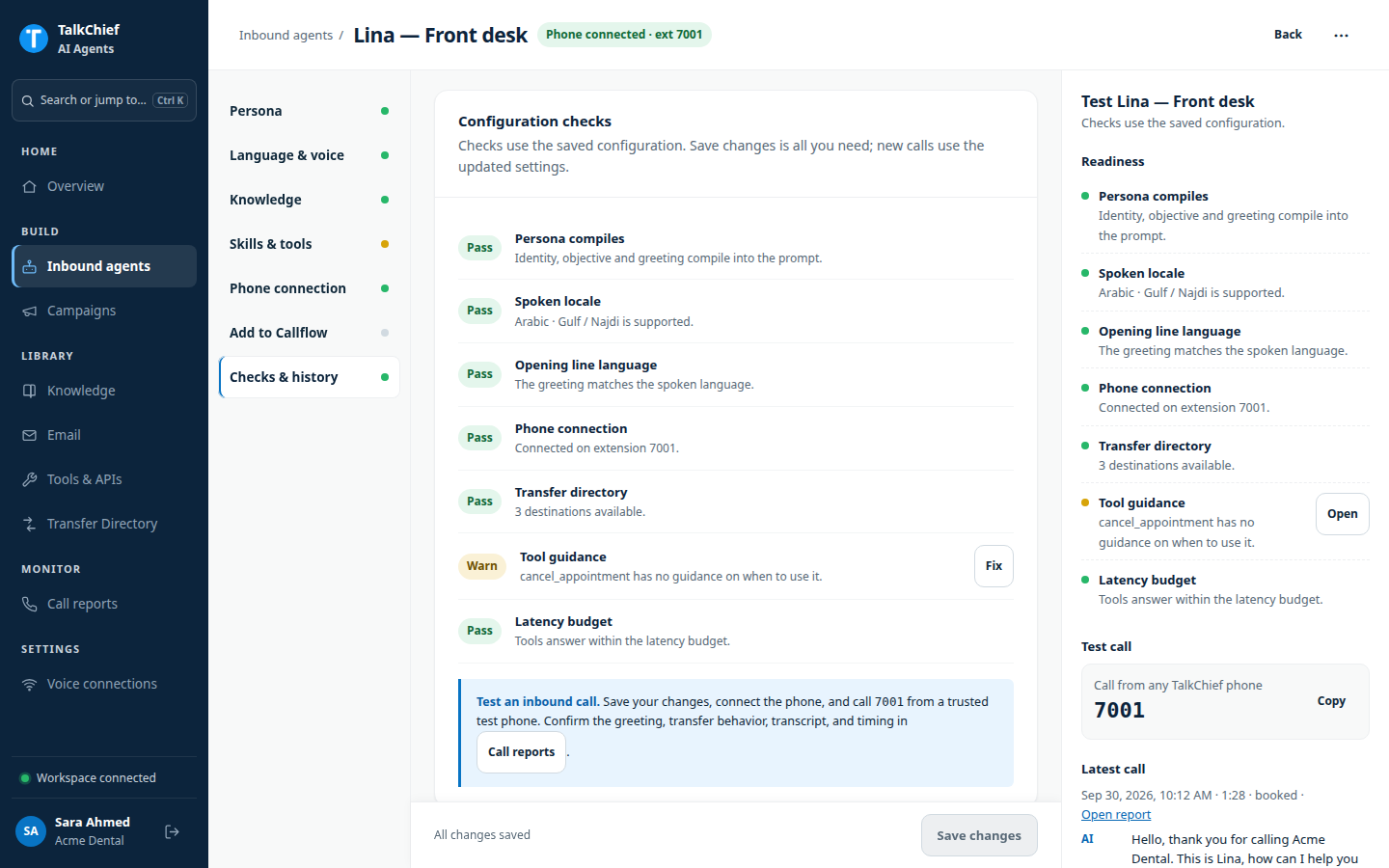Click the Library Knowledge book icon
This screenshot has width=1389, height=868.
30,391
